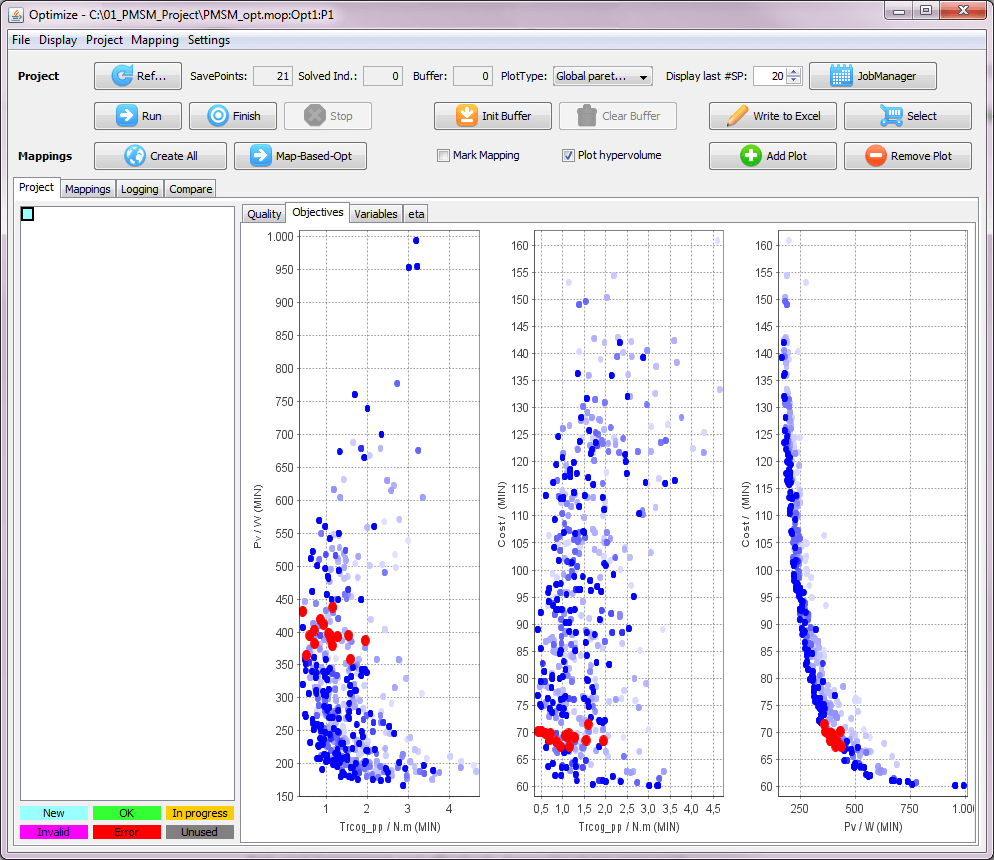This screenshot has height=860, width=994.
Task: Click the Refresh arrow icon button
Action: pos(122,76)
